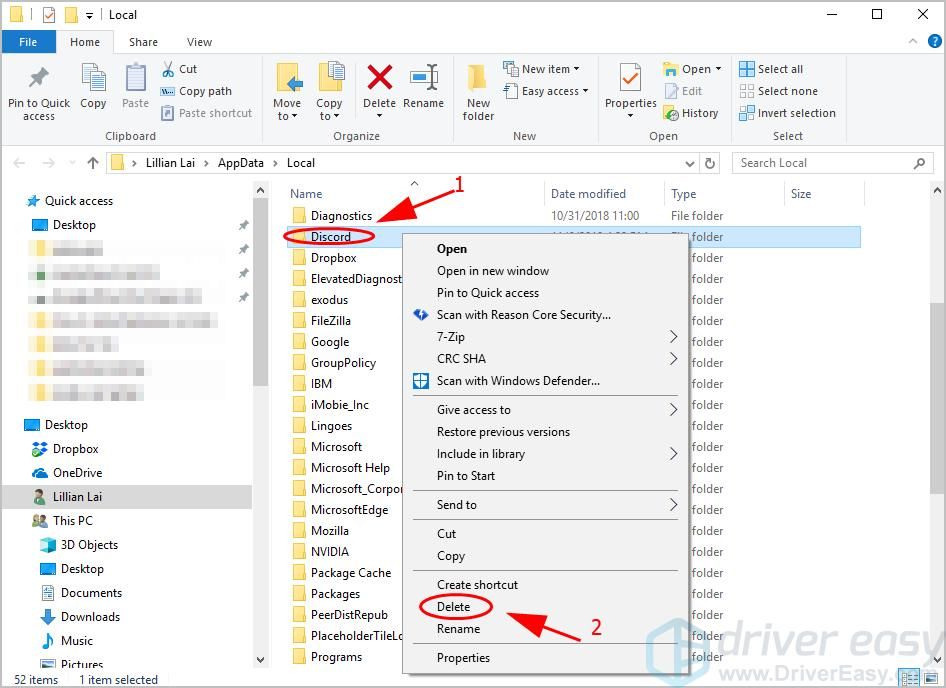Image resolution: width=946 pixels, height=688 pixels.
Task: Click the Up arrow navigation button
Action: click(x=93, y=163)
